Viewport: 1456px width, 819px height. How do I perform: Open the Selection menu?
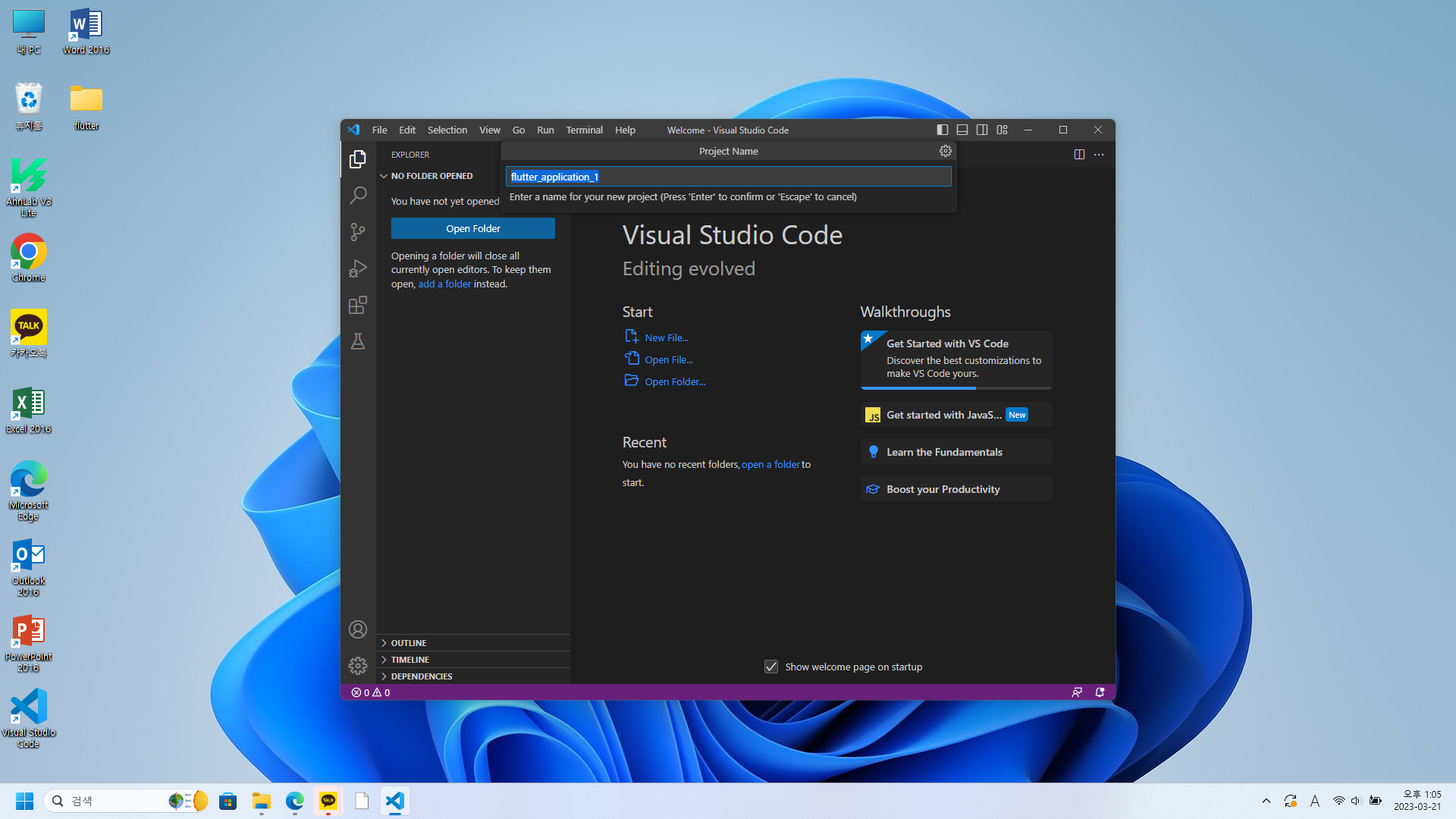tap(447, 130)
